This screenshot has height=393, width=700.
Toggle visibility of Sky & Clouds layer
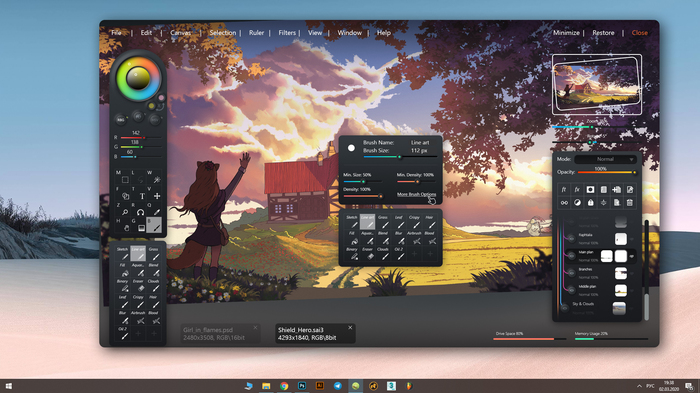pos(565,308)
